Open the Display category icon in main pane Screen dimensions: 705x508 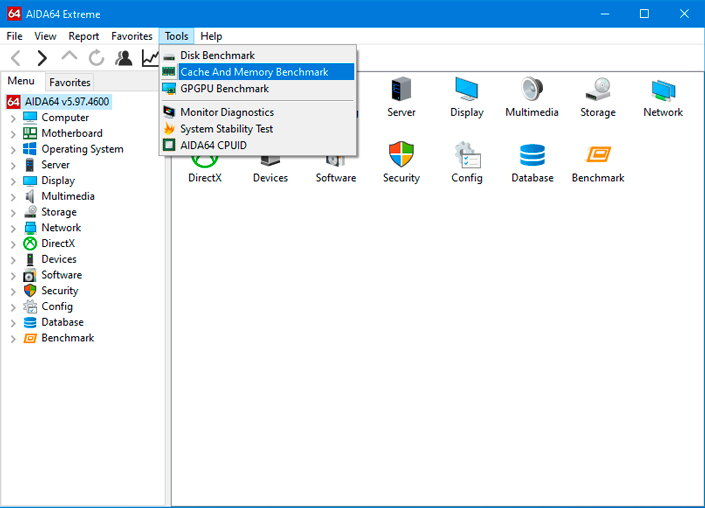click(x=466, y=89)
